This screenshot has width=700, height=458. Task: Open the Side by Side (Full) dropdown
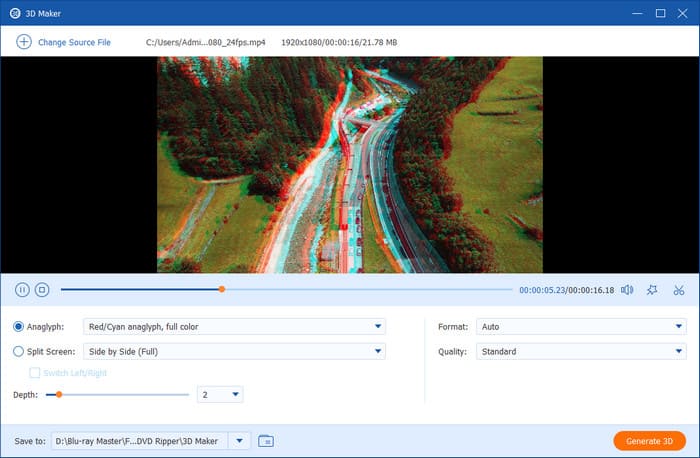(377, 351)
